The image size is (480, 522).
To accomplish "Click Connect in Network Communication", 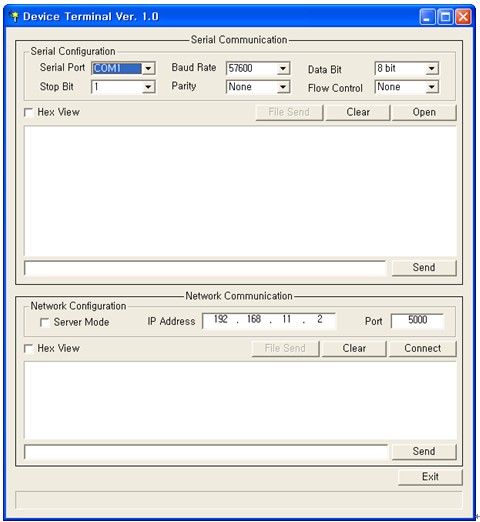I will (422, 348).
